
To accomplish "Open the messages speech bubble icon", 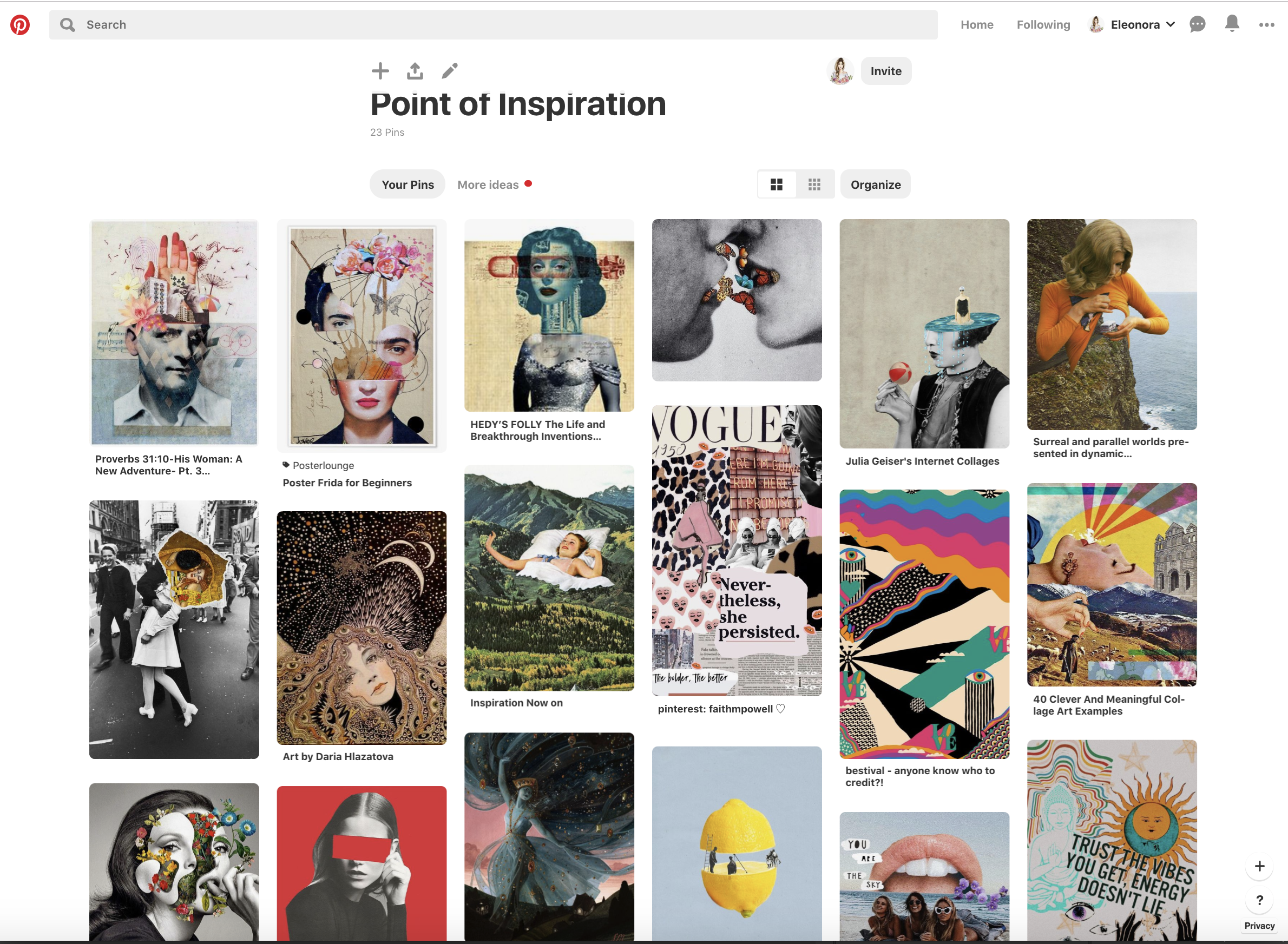I will click(x=1197, y=24).
